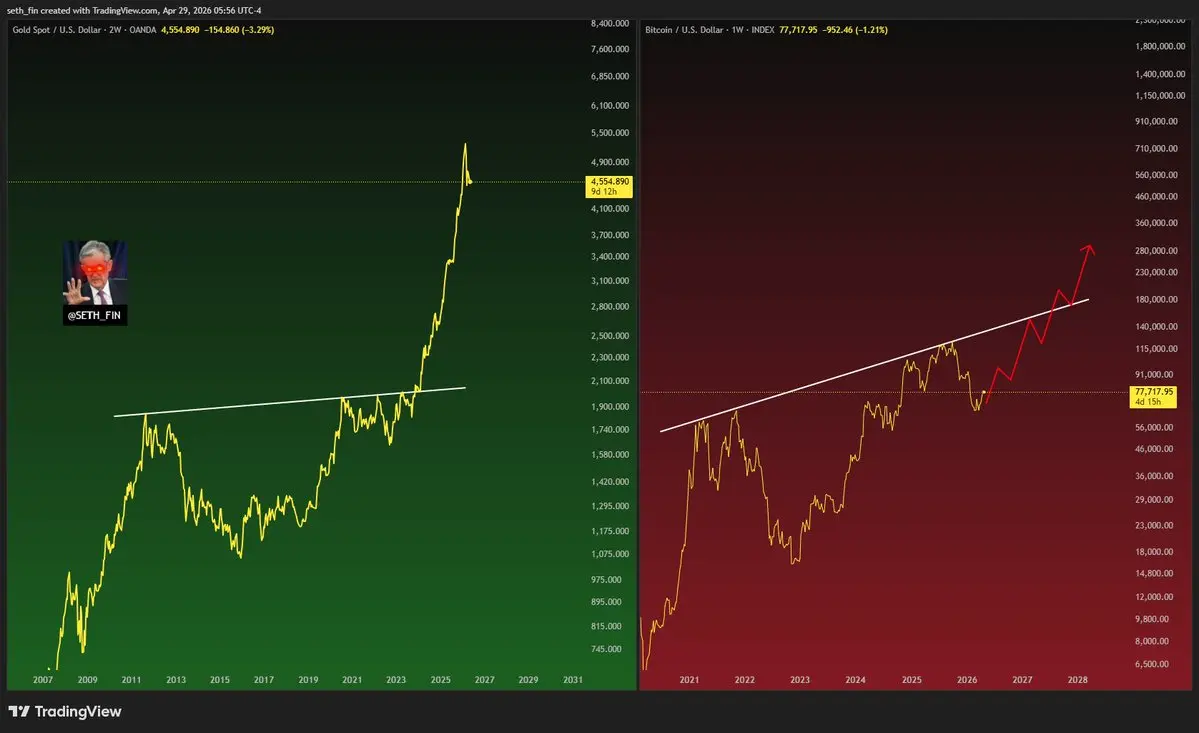The height and width of the screenshot is (733, 1199).
Task: Click the TradingView logo icon
Action: coord(19,712)
